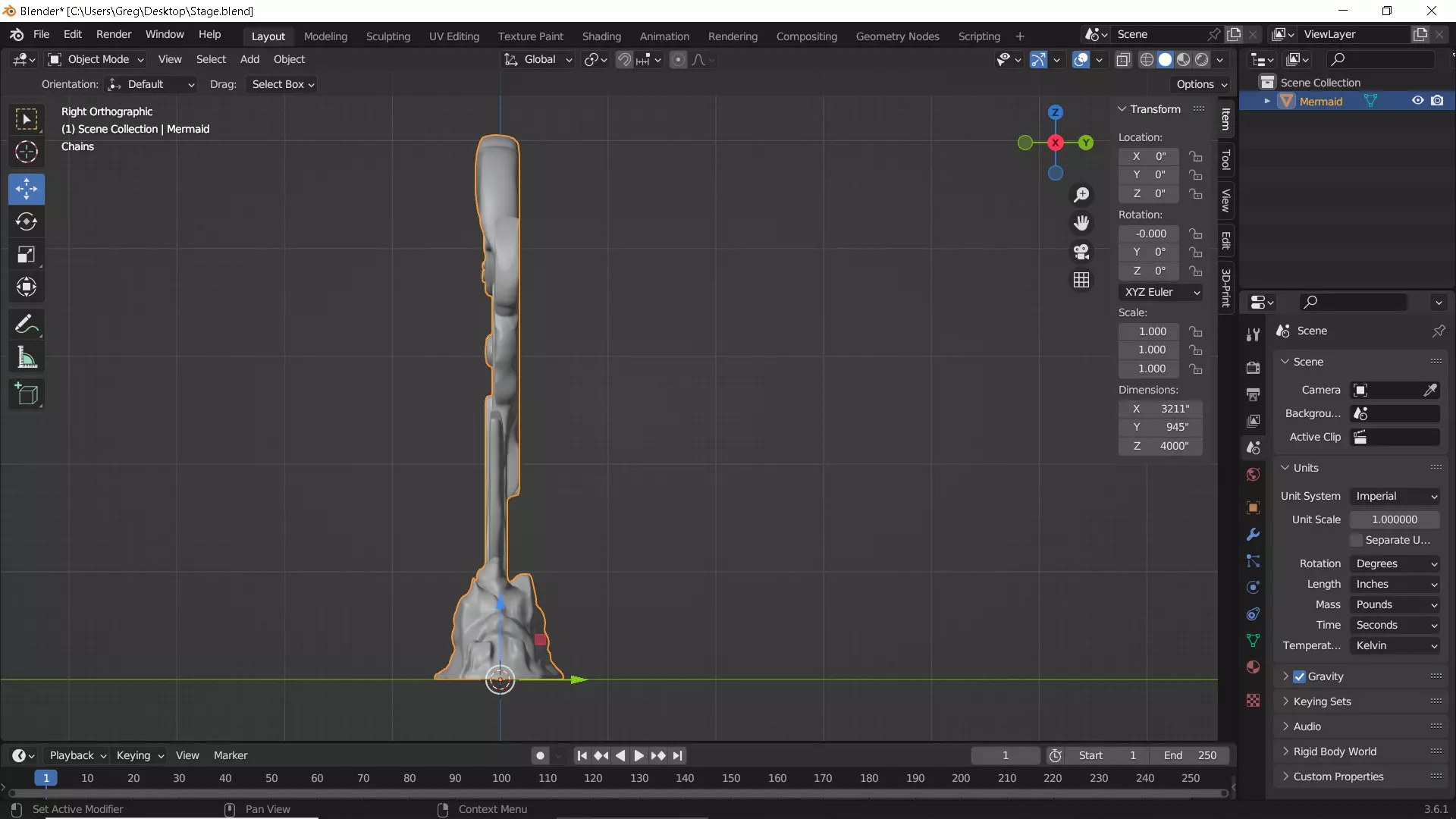1456x819 pixels.
Task: Pick the Measure tool
Action: [27, 358]
